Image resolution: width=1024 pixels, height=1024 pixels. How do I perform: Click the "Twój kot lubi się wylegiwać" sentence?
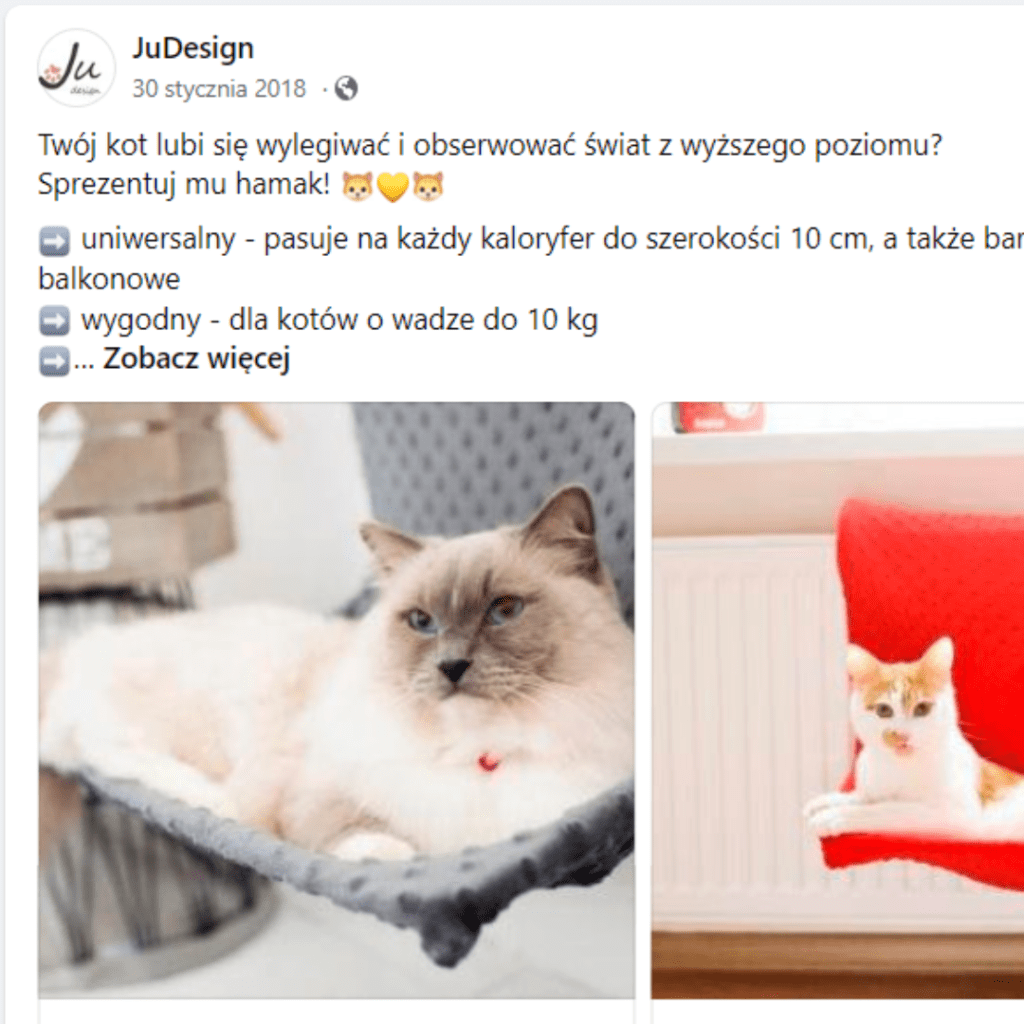click(x=490, y=145)
